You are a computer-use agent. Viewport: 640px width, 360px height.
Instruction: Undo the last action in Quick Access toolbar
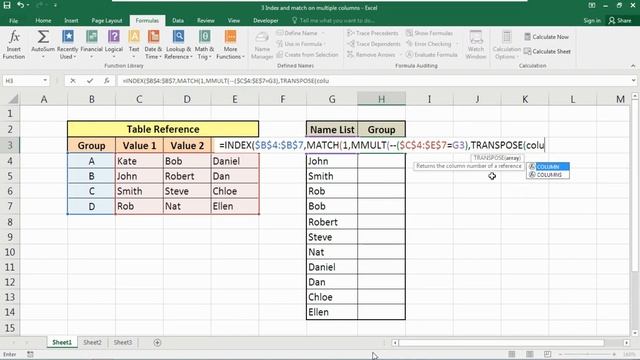(x=20, y=5)
